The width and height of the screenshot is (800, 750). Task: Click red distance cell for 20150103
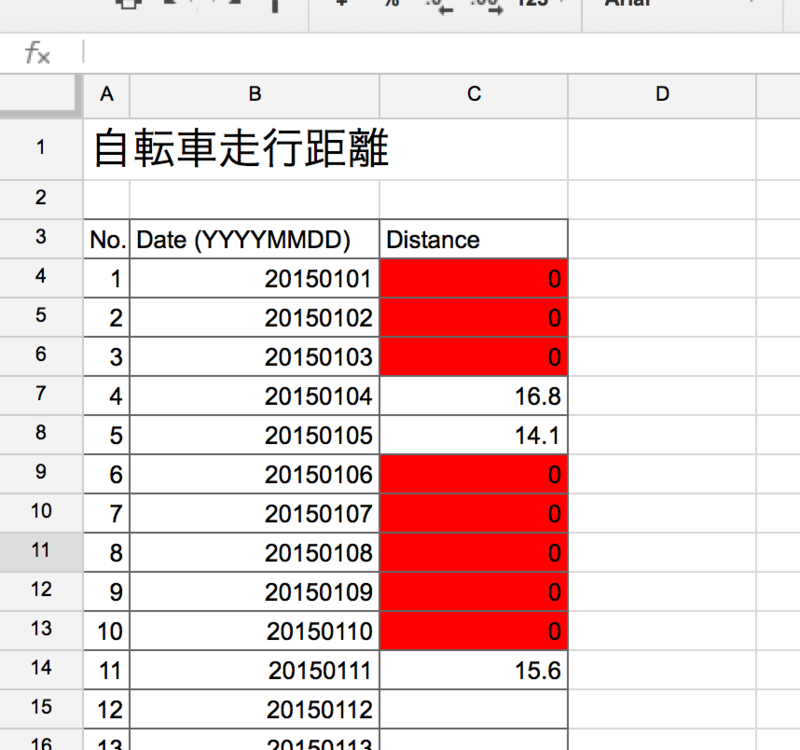click(473, 357)
